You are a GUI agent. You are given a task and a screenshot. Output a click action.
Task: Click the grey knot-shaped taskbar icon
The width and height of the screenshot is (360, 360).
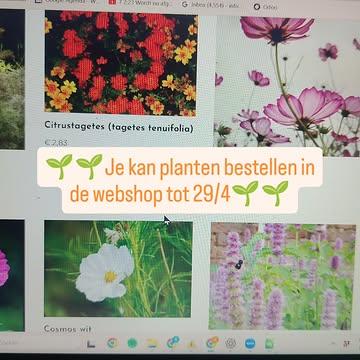point(231,343)
